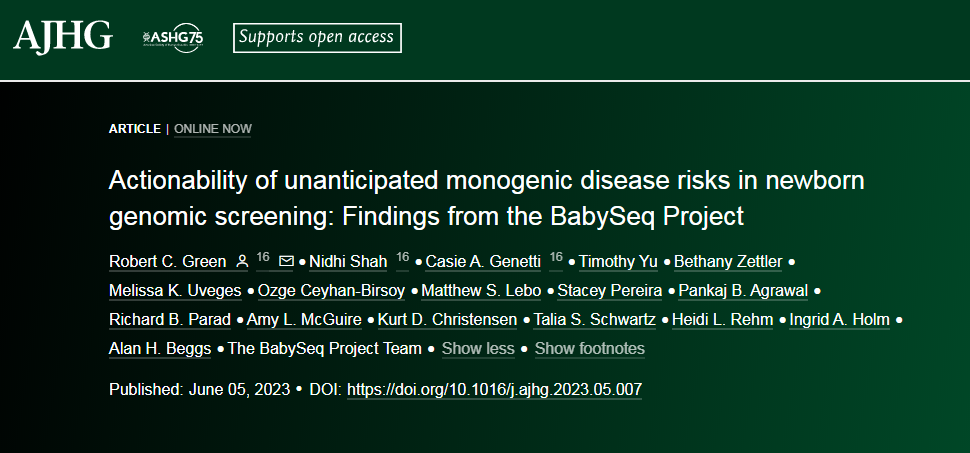This screenshot has height=453, width=970.
Task: Collapse author list with Show less
Action: click(x=478, y=348)
